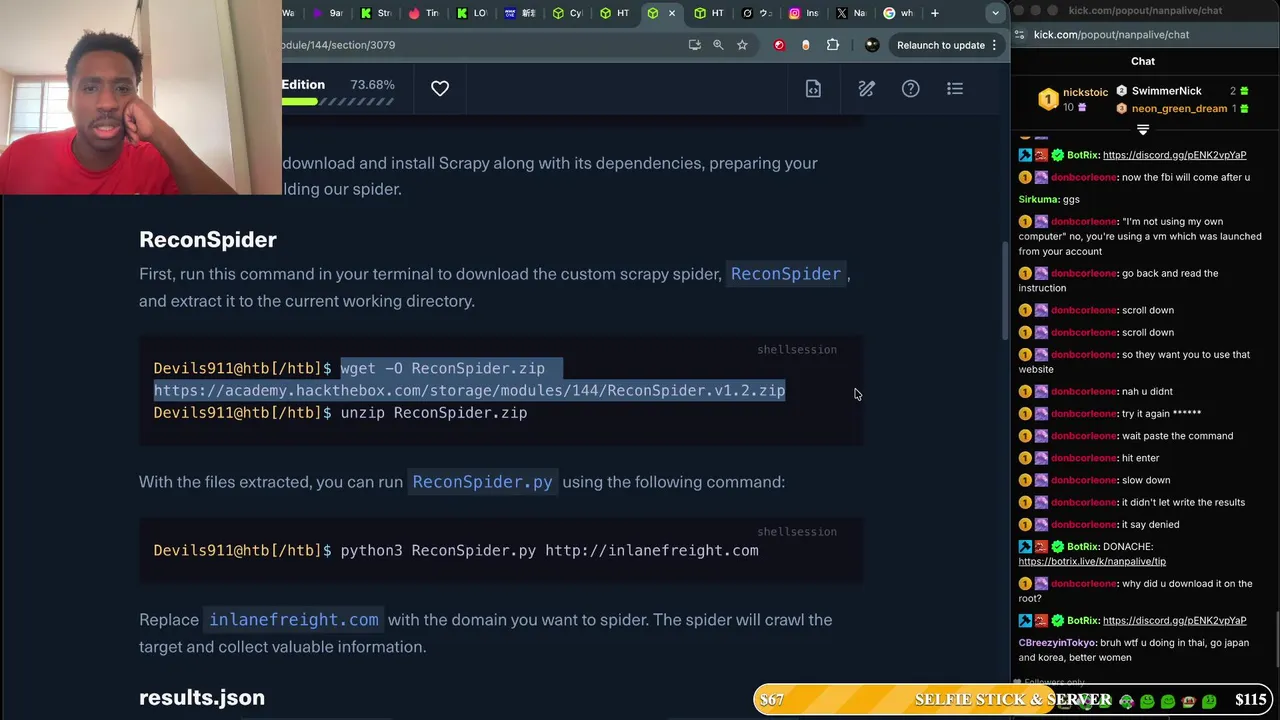The width and height of the screenshot is (1280, 720).
Task: Click the 'results.json' section heading
Action: 202,698
